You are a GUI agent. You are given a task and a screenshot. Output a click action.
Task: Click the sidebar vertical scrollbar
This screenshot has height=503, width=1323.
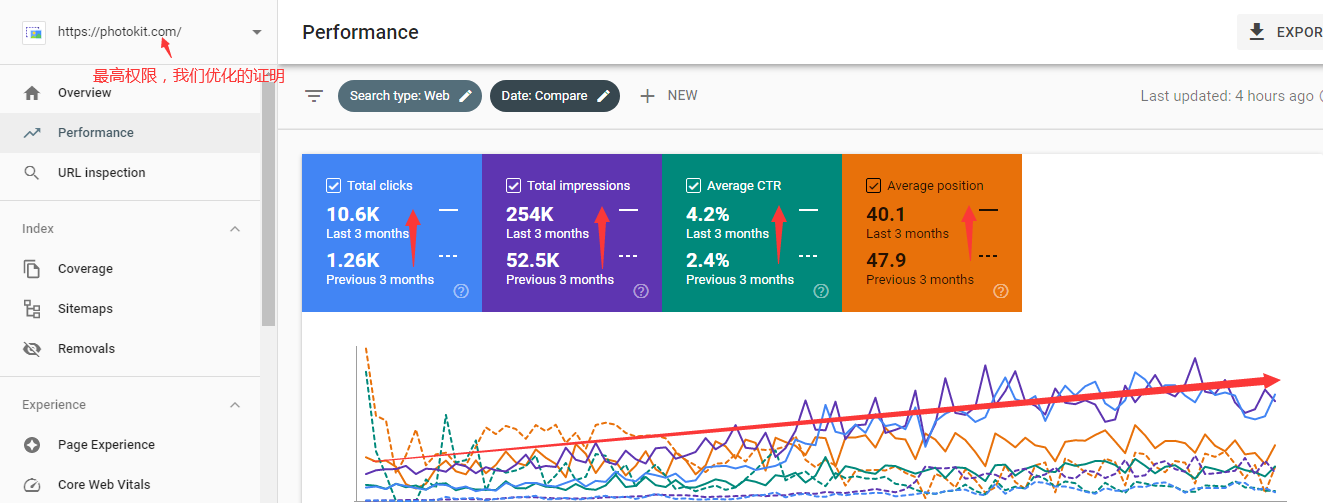[268, 200]
